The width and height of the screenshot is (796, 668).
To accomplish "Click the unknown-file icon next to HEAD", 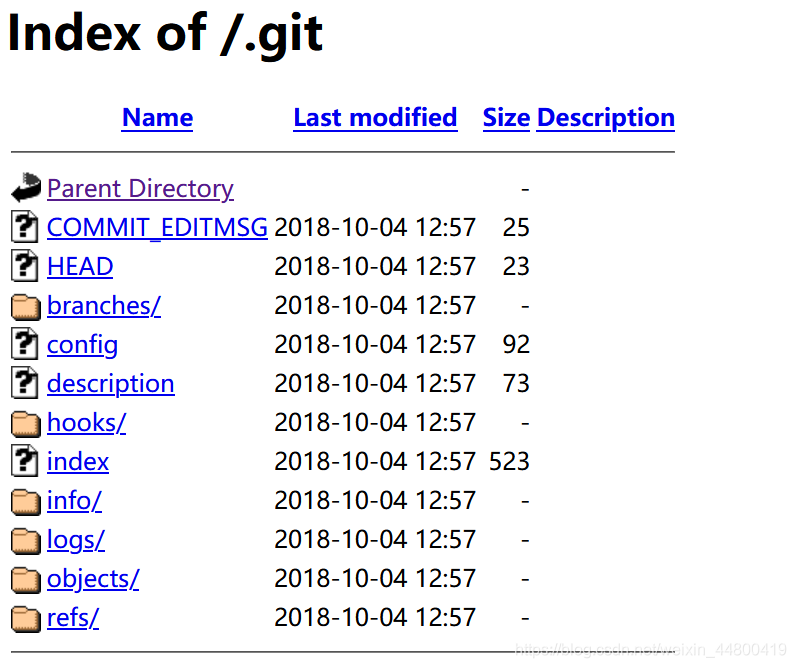I will (x=25, y=266).
